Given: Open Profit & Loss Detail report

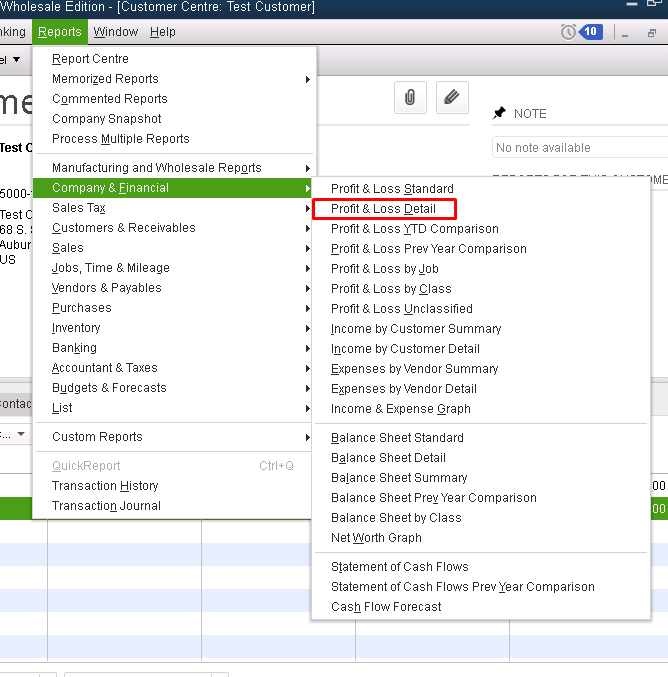Looking at the screenshot, I should coord(383,209).
